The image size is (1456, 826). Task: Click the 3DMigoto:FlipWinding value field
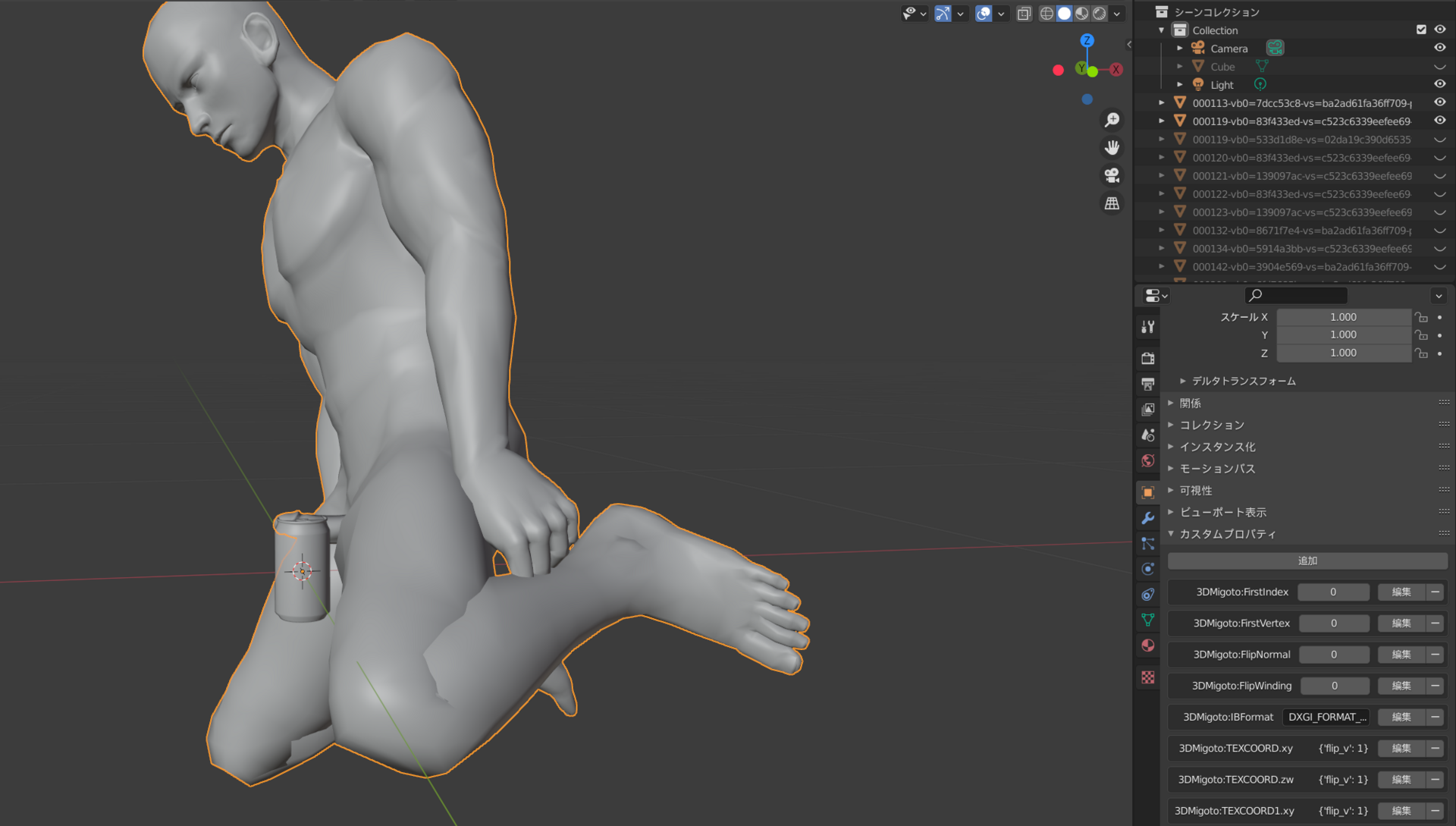pyautogui.click(x=1334, y=686)
